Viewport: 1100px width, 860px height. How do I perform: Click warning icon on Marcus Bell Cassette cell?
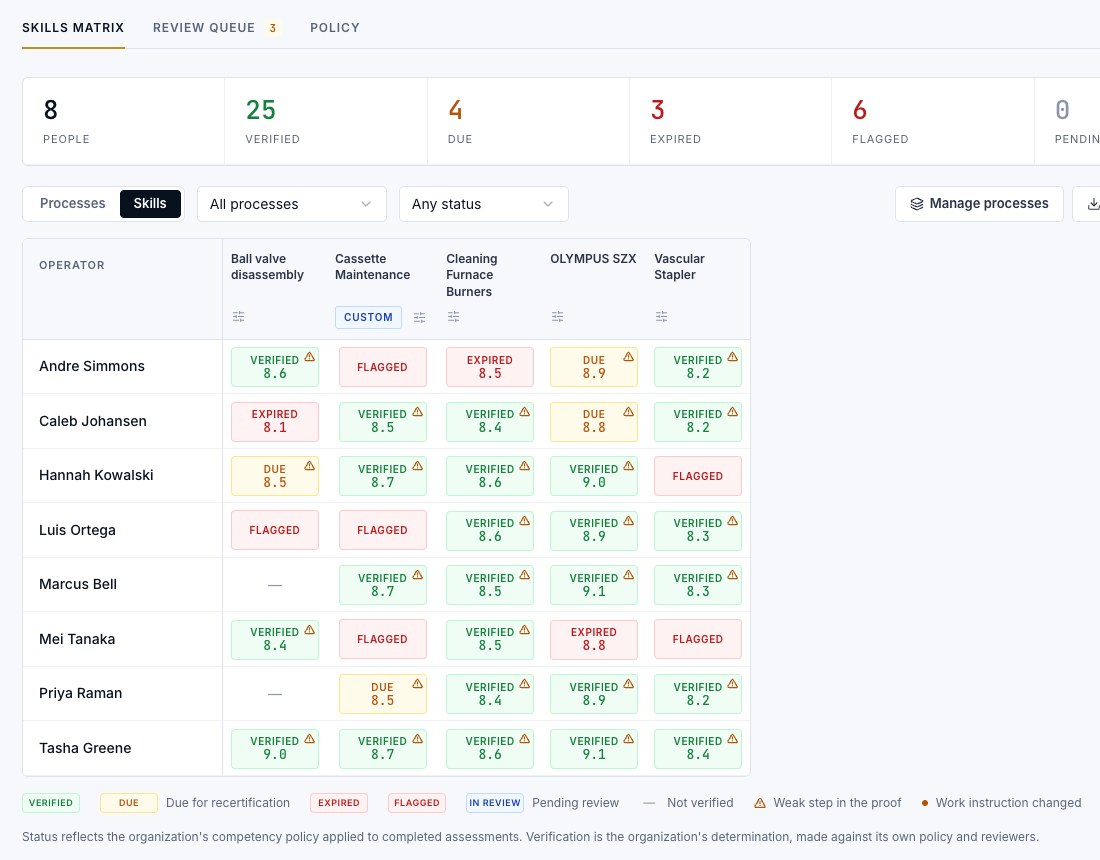tap(417, 575)
